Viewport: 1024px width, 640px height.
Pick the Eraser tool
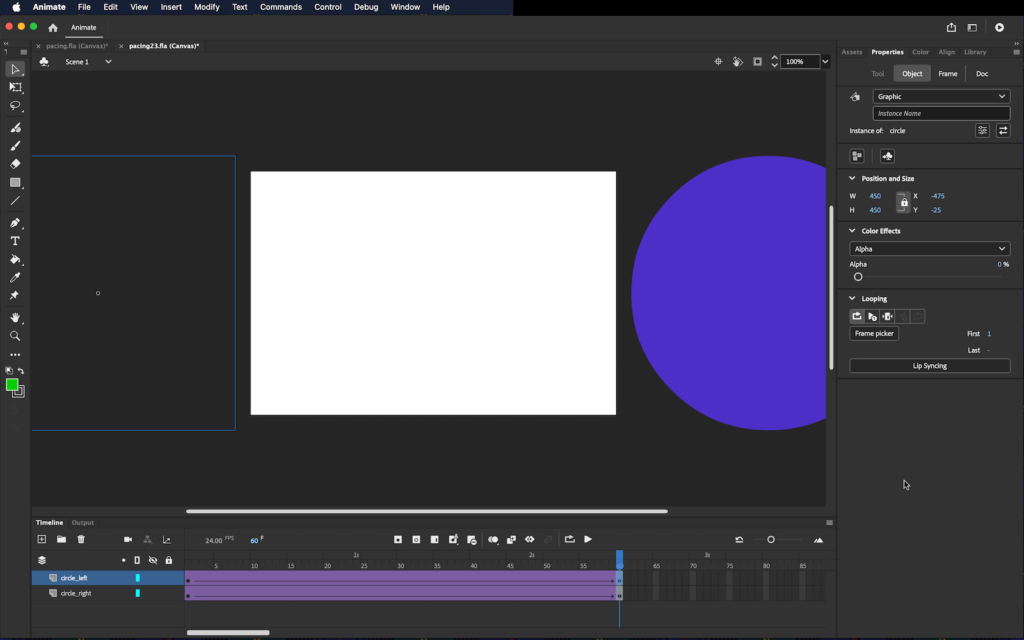tap(15, 164)
